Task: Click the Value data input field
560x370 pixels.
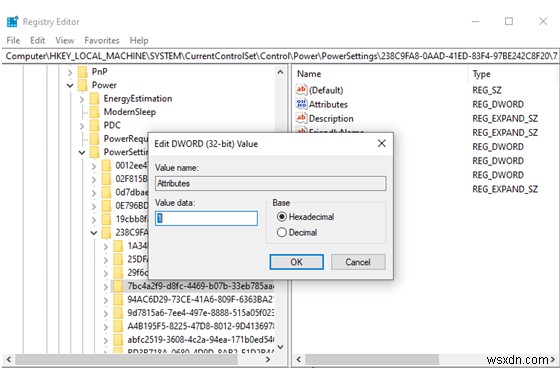Action: [x=206, y=218]
